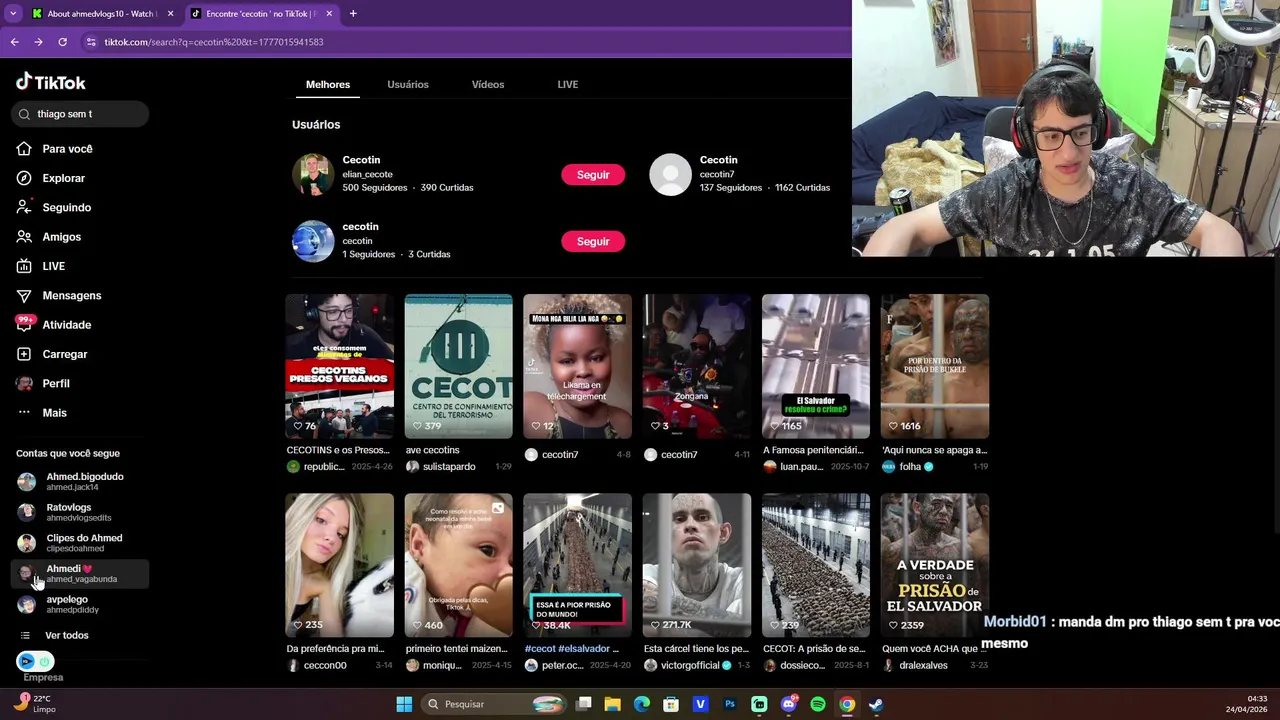1280x720 pixels.
Task: Open the 'A Famosa penitenciári...' video
Action: pyautogui.click(x=816, y=366)
